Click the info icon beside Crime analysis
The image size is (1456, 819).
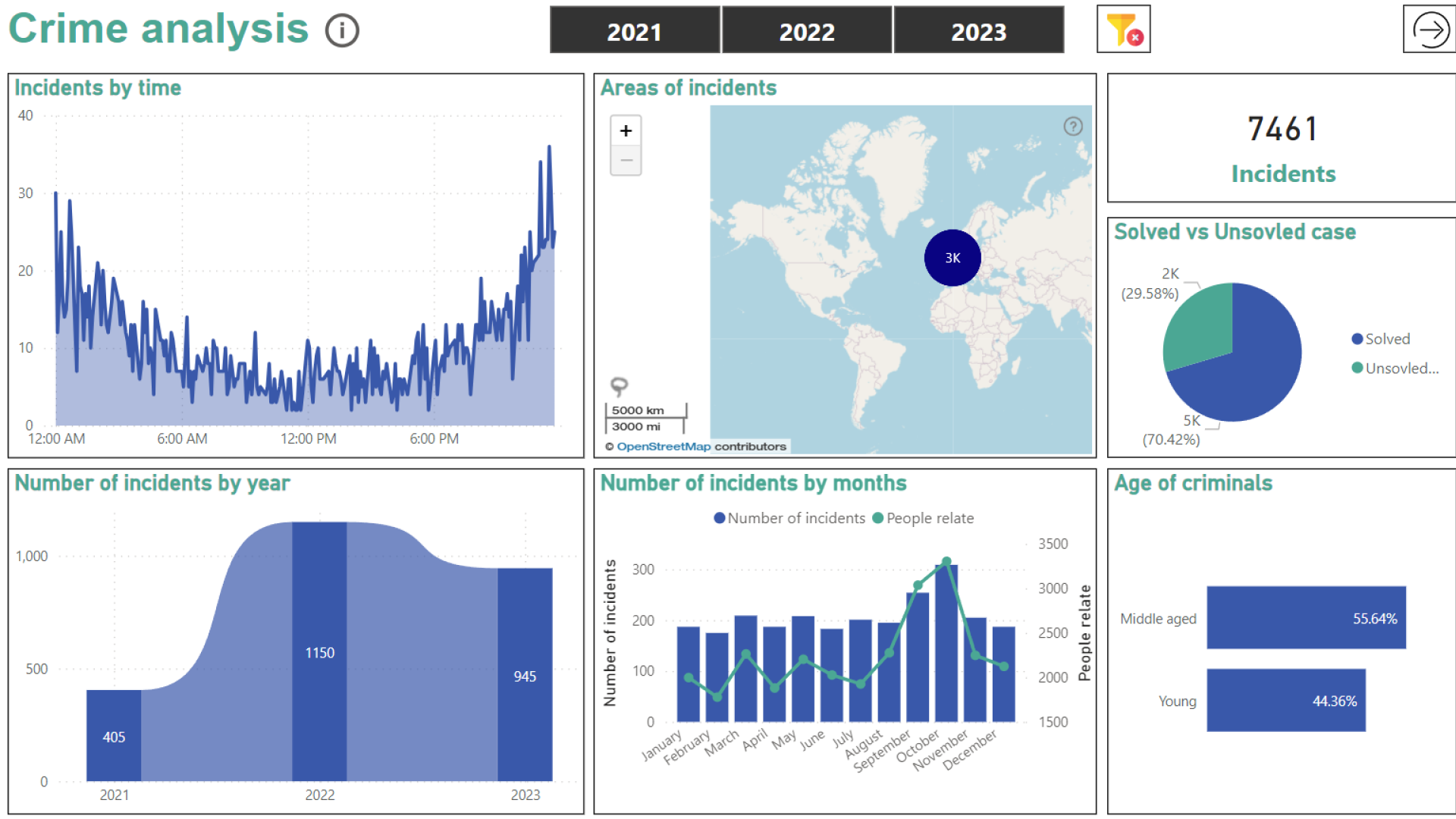click(342, 31)
